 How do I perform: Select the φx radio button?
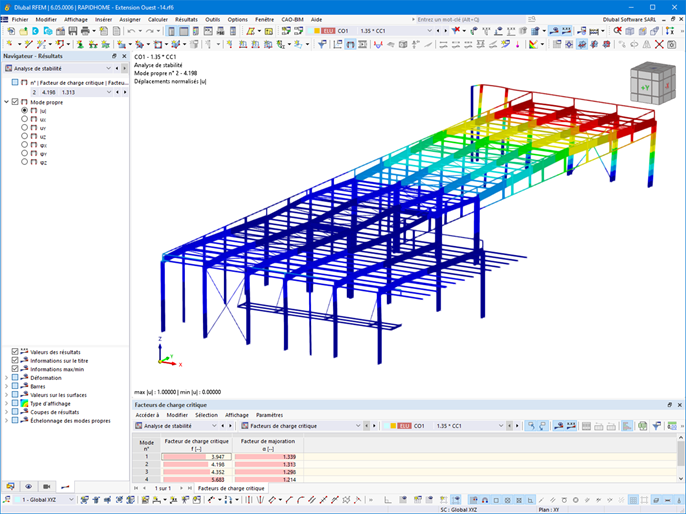point(24,145)
